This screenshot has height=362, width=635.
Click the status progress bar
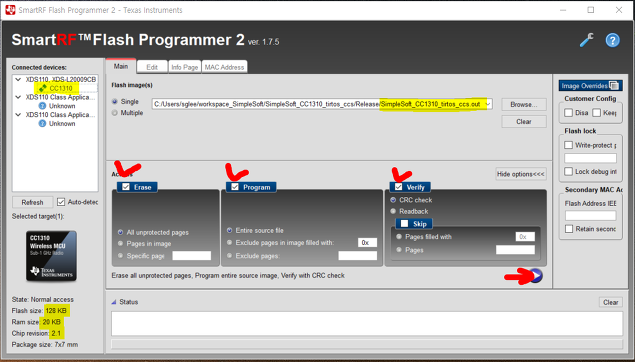point(367,345)
